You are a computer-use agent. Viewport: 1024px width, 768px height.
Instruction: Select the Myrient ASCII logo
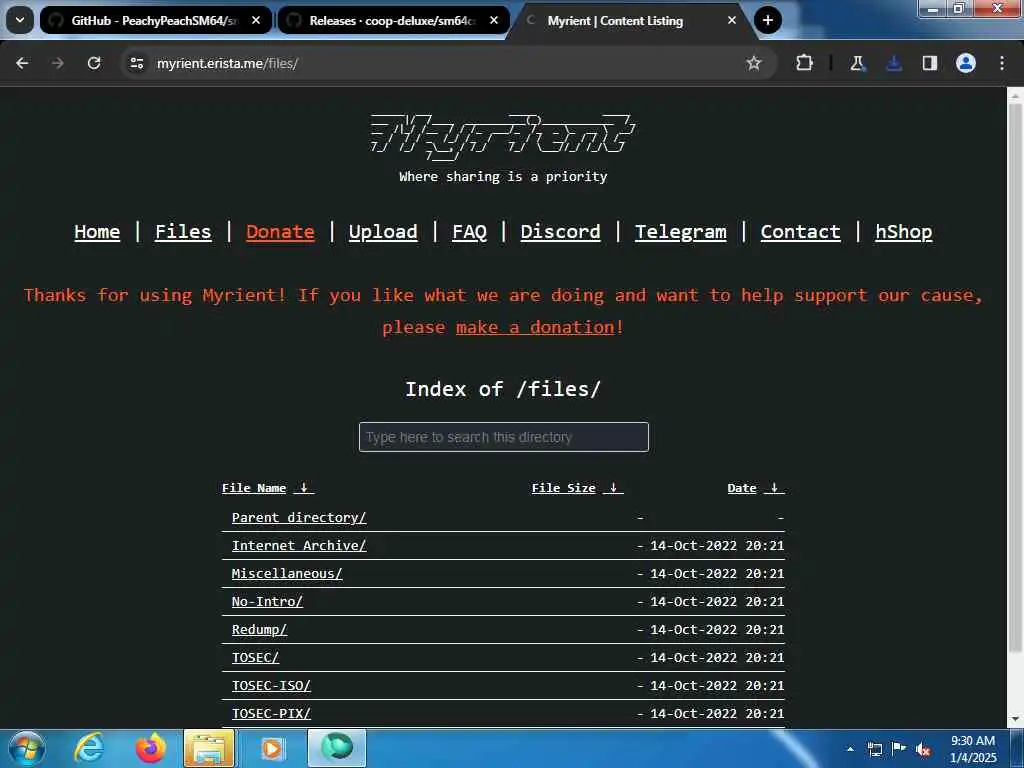[503, 136]
